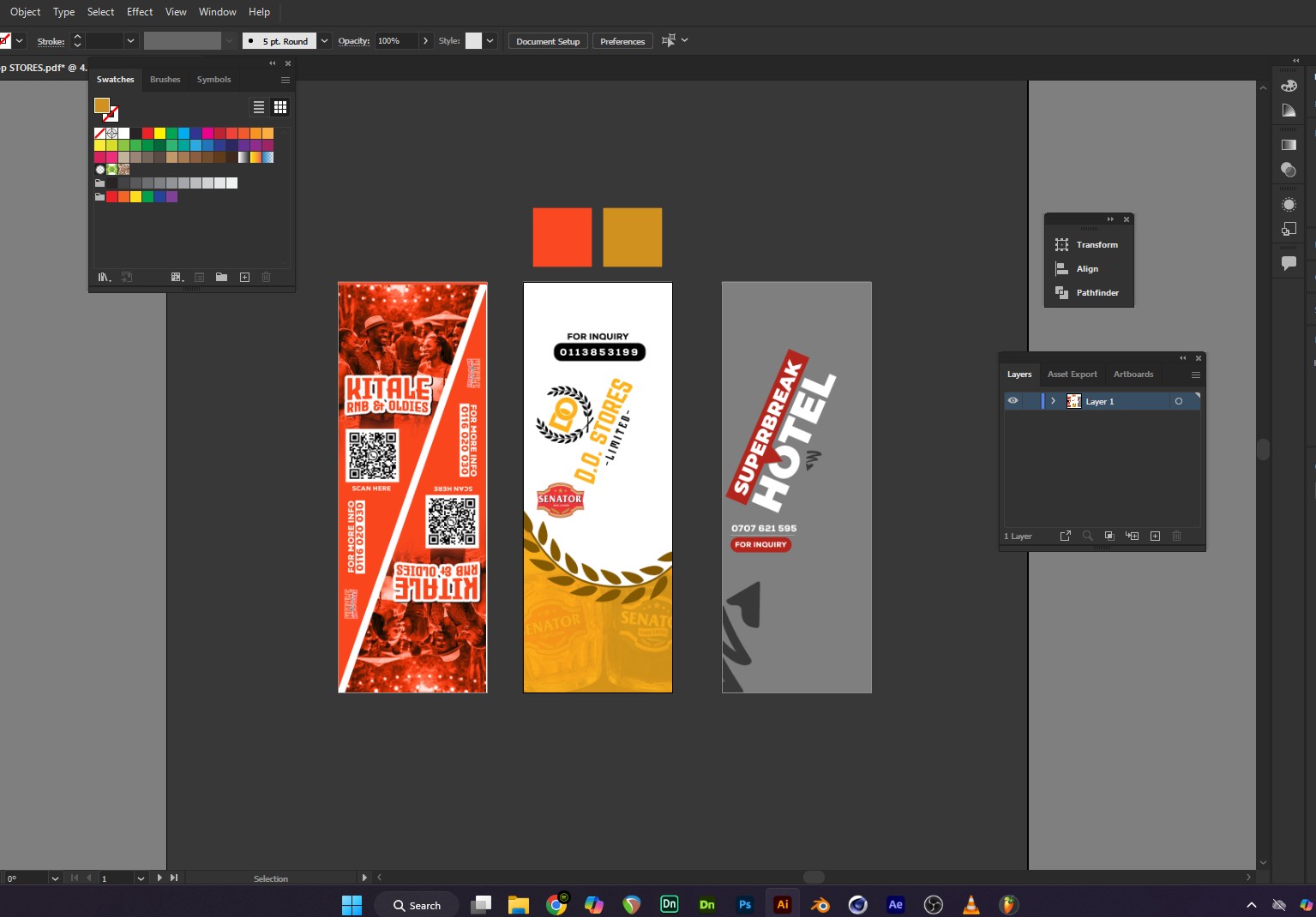Toggle Layer 1 visibility eye
The width and height of the screenshot is (1316, 917).
(1013, 401)
